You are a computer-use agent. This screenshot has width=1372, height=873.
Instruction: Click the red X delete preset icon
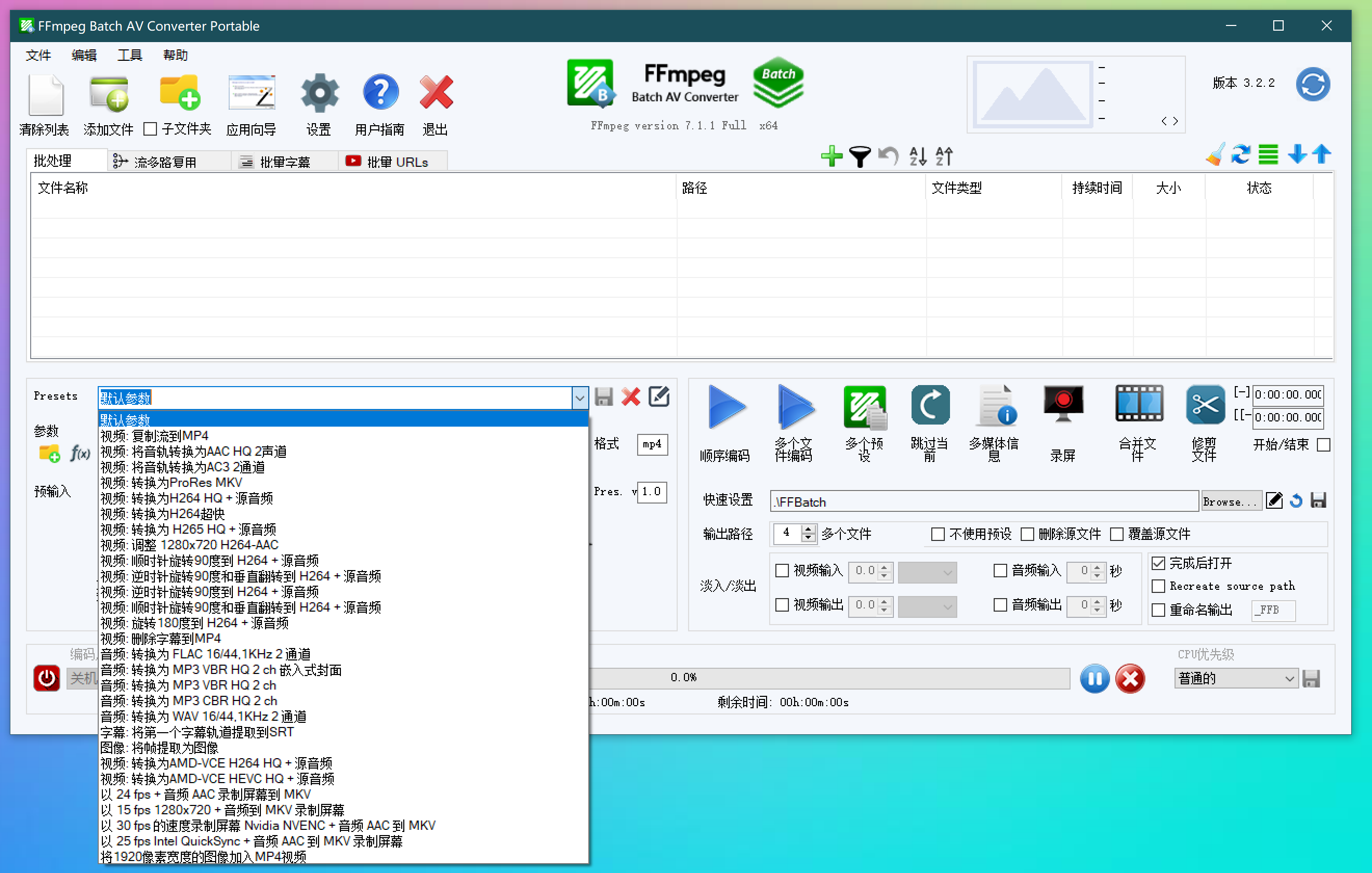pos(631,396)
